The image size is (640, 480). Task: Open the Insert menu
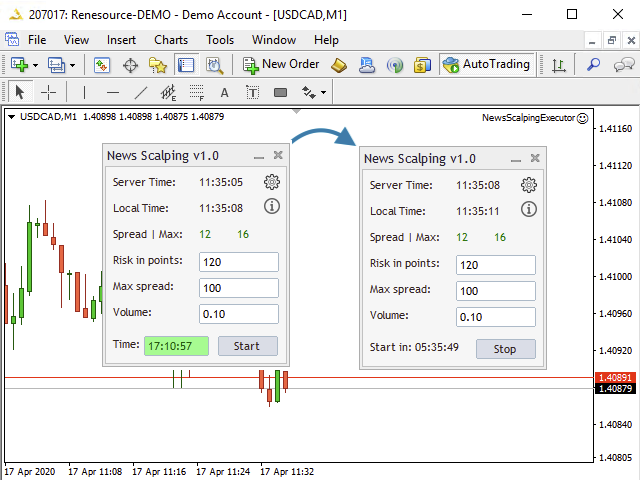coord(121,40)
